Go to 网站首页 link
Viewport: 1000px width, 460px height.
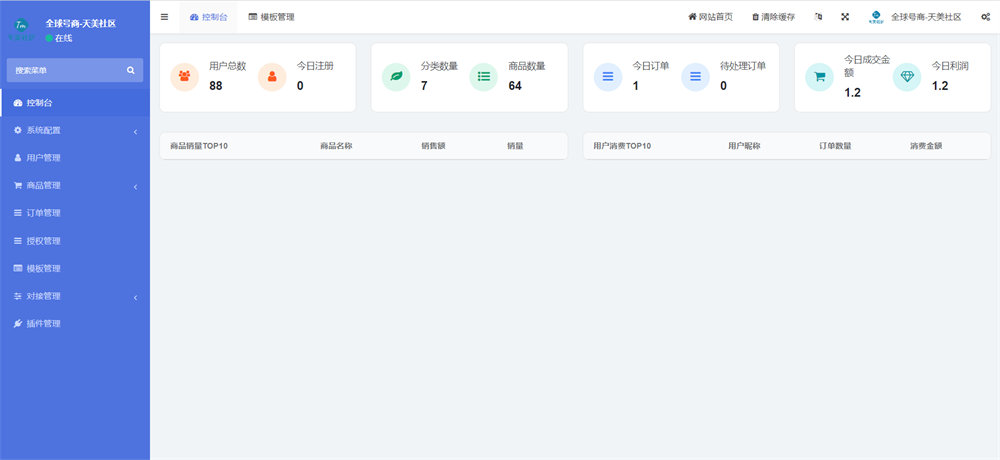click(710, 17)
